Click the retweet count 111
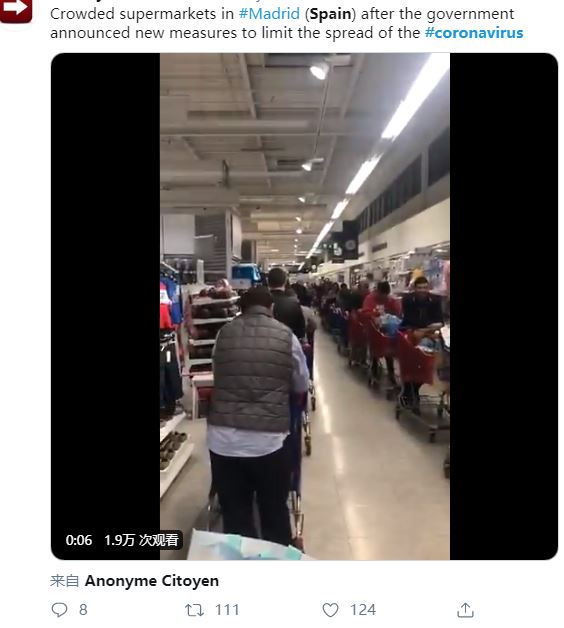This screenshot has width=564, height=628. pos(227,610)
